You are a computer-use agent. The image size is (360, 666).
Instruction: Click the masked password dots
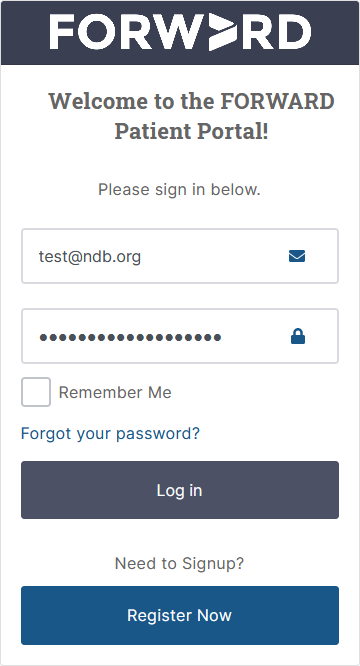[130, 338]
